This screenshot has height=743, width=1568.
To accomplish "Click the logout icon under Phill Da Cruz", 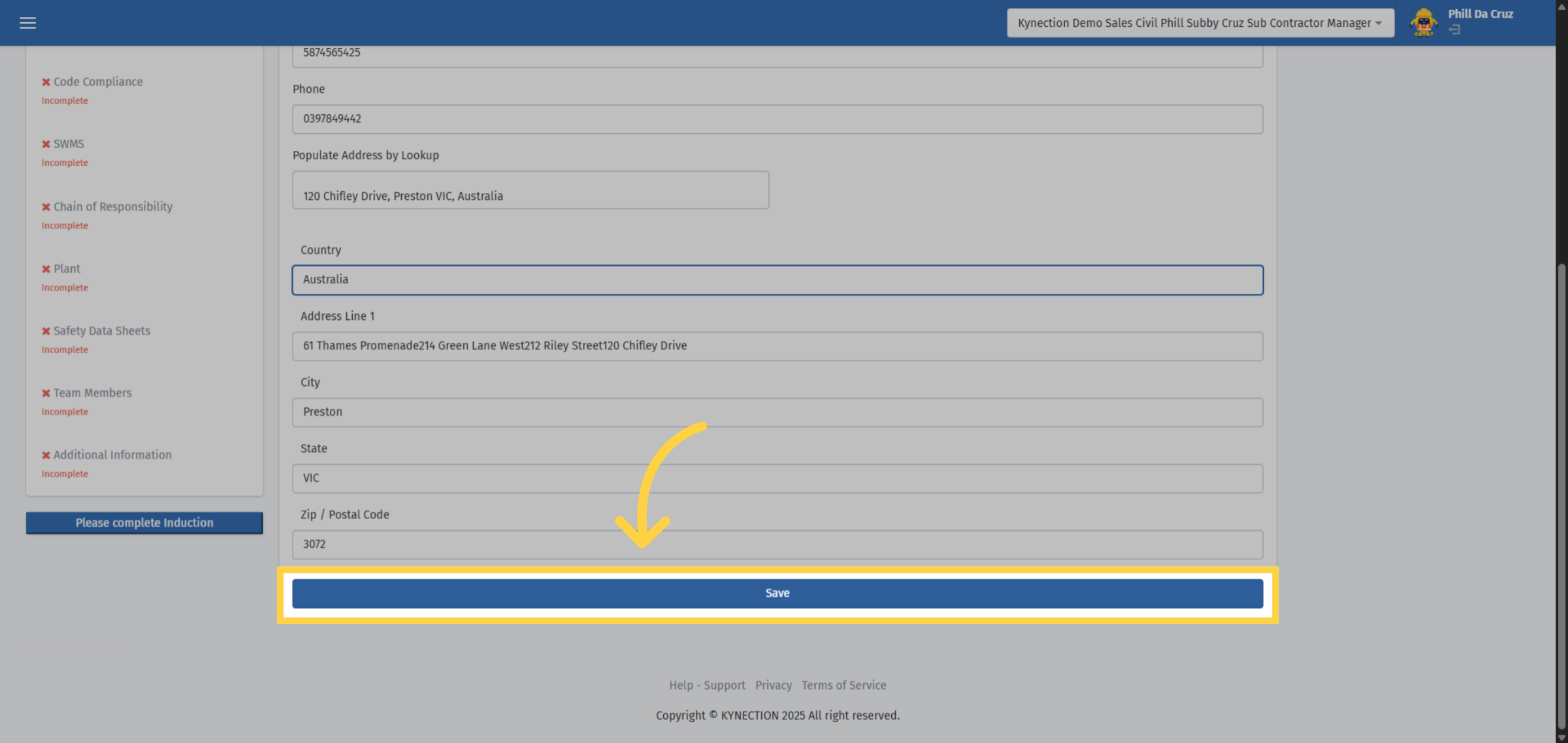I will coord(1454,29).
